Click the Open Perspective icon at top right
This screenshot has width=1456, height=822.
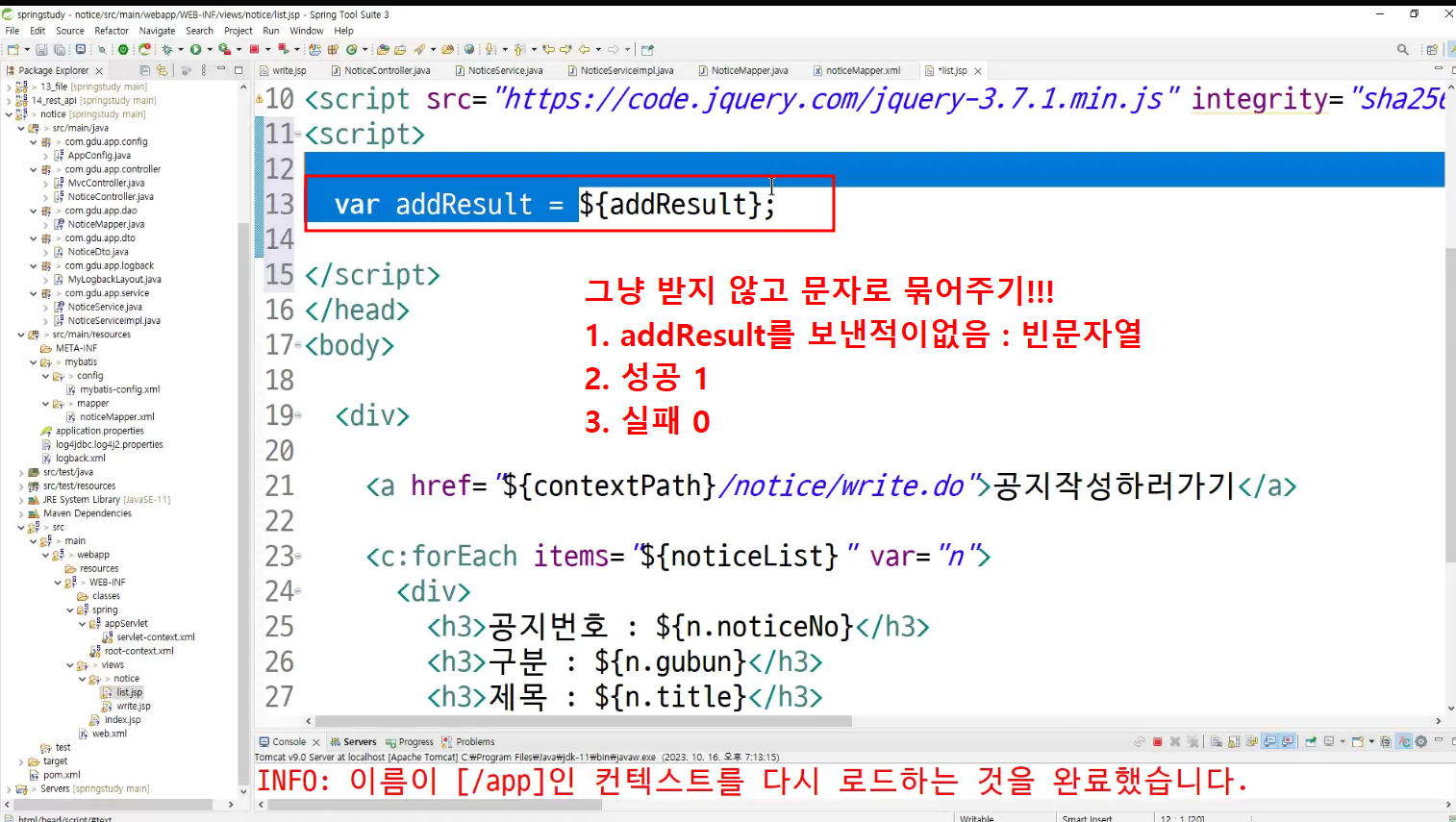[1432, 50]
